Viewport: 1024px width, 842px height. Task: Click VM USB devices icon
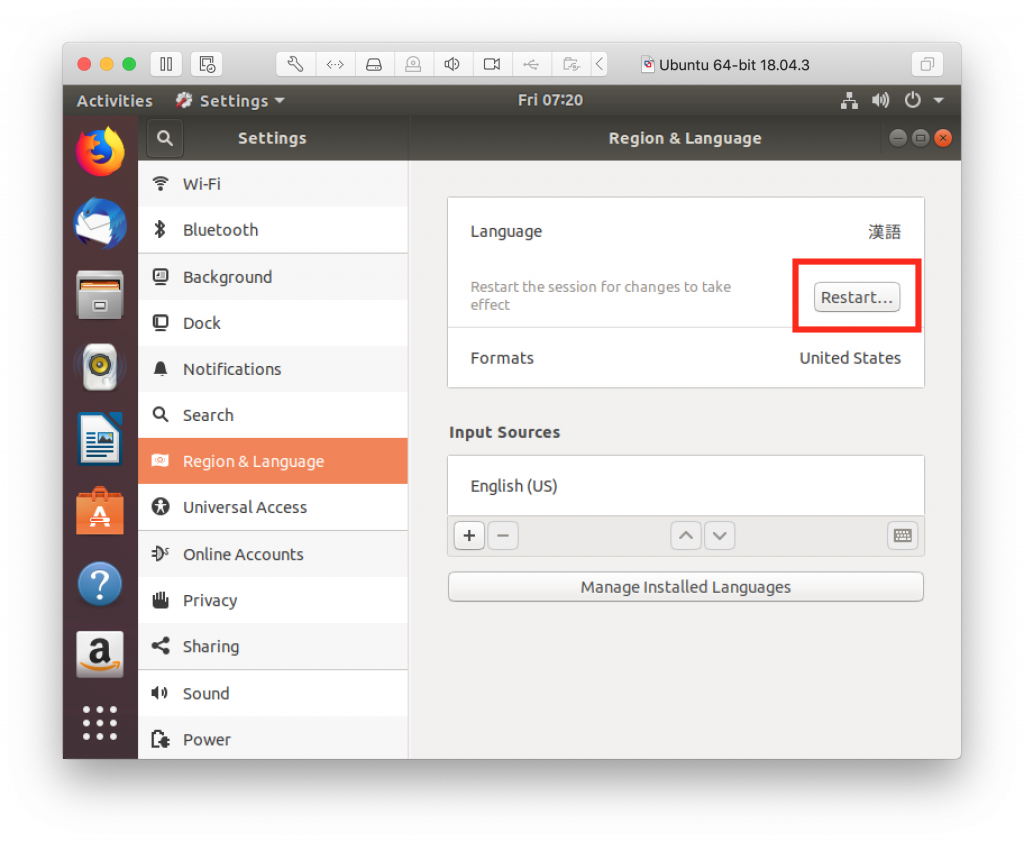(x=531, y=64)
